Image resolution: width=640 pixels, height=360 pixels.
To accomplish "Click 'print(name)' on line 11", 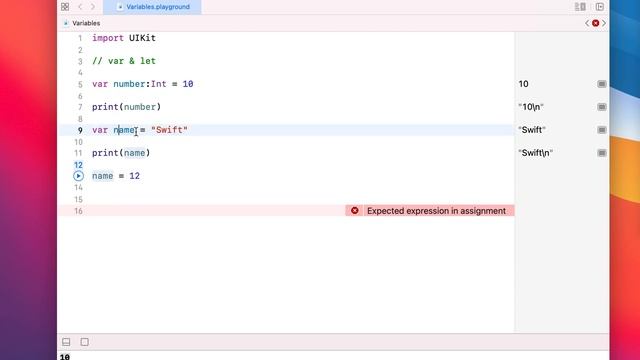I will tap(121, 153).
